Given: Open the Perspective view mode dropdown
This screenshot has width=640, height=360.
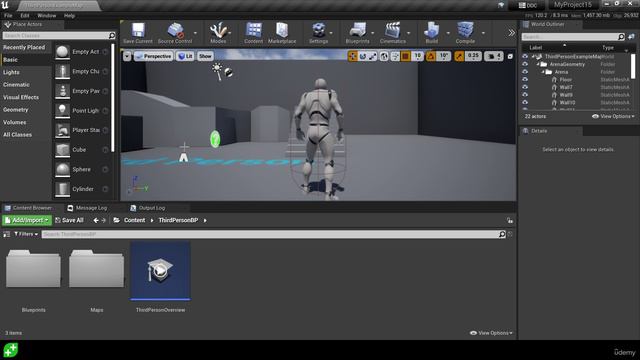Looking at the screenshot, I should click(x=153, y=56).
